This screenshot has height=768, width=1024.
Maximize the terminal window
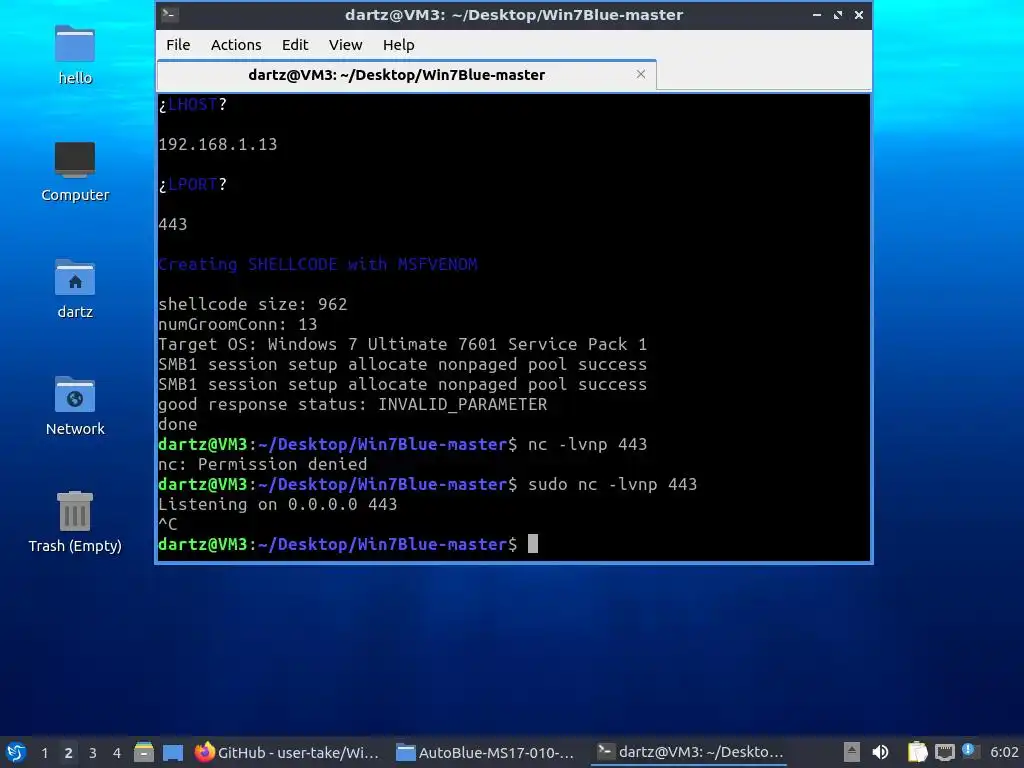click(x=838, y=15)
